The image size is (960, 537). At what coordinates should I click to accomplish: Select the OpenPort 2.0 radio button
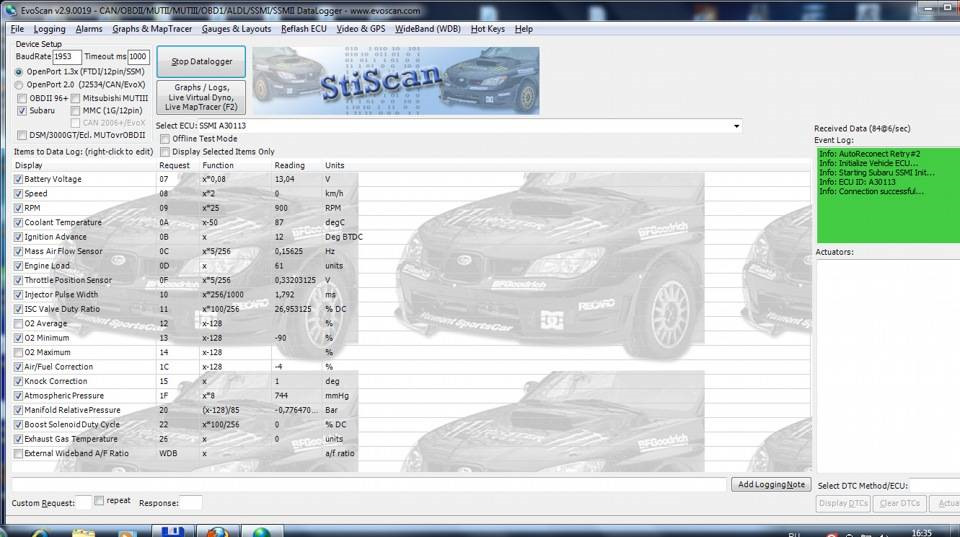(20, 85)
